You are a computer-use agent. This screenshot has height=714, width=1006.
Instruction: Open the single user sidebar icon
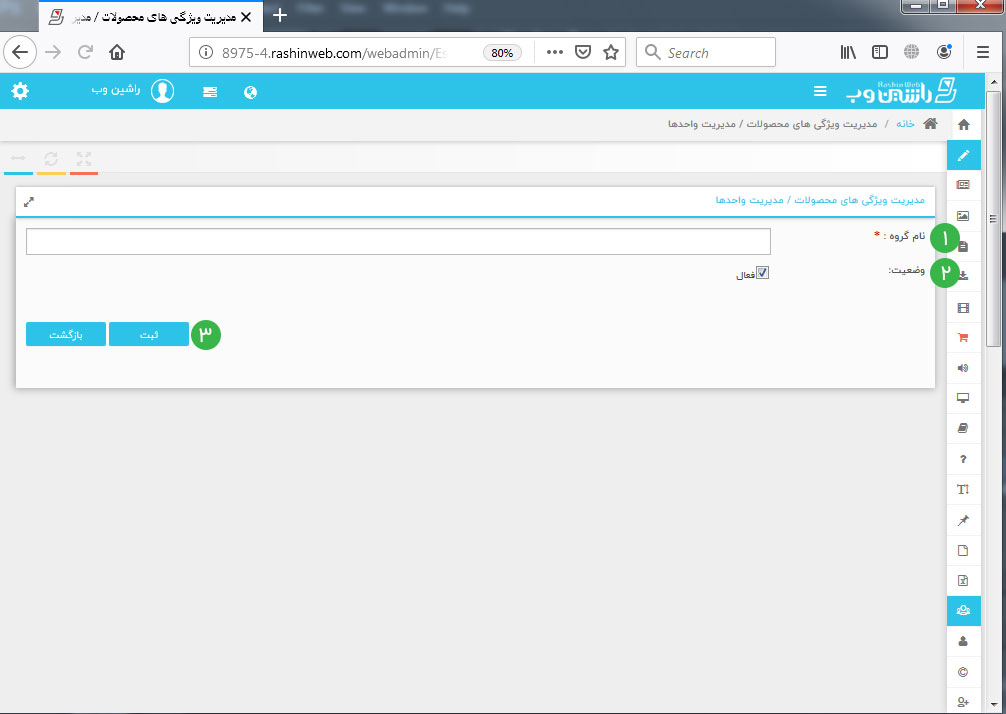[x=963, y=642]
